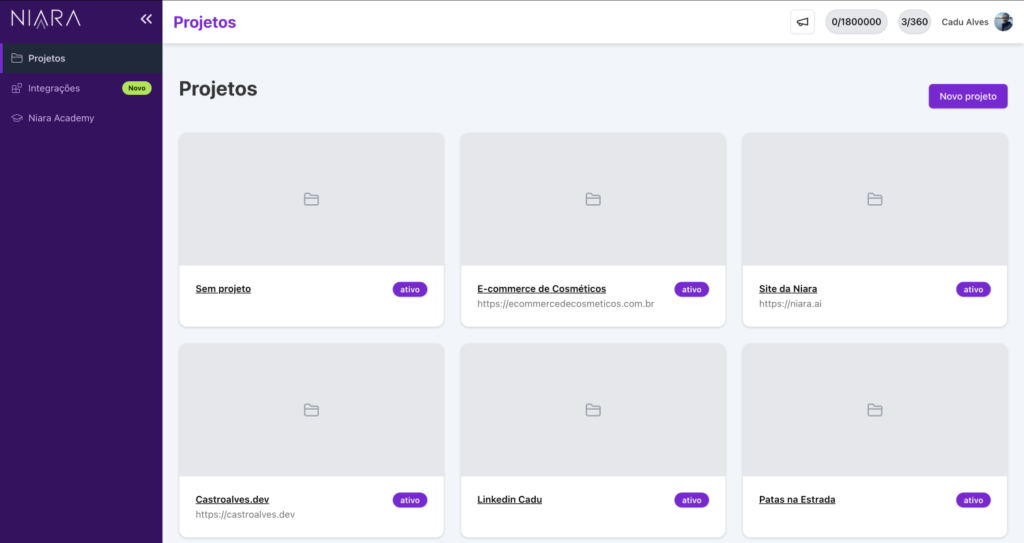Click the Niara Academy graduation cap icon
Screen dimensions: 1024x543
16,118
